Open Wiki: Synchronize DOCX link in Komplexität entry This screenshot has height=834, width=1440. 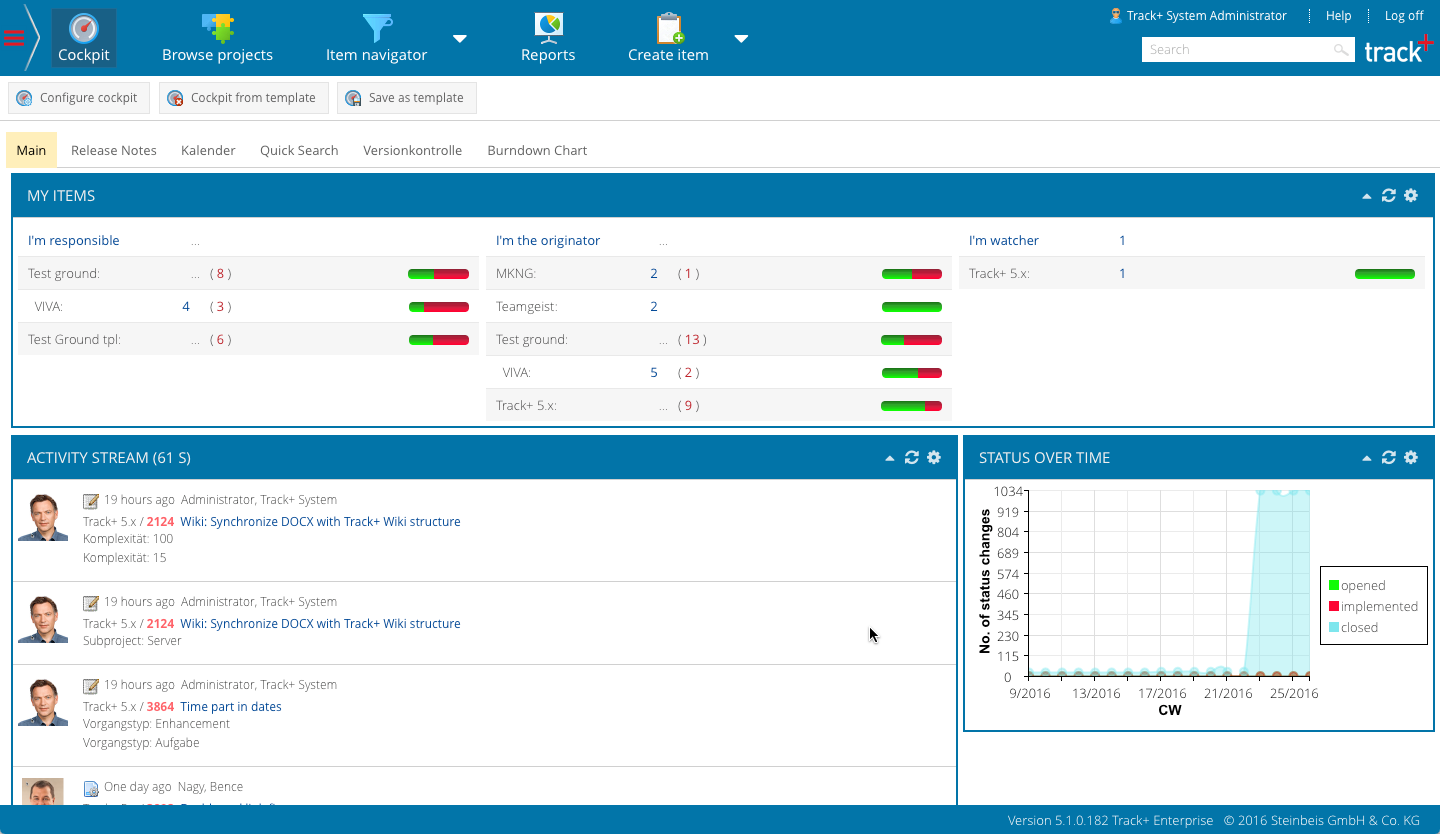[320, 522]
